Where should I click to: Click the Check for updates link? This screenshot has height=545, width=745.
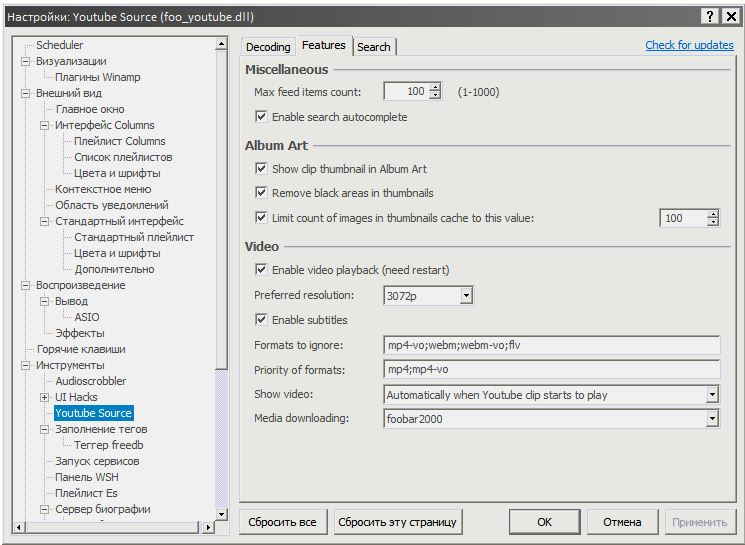coord(689,45)
